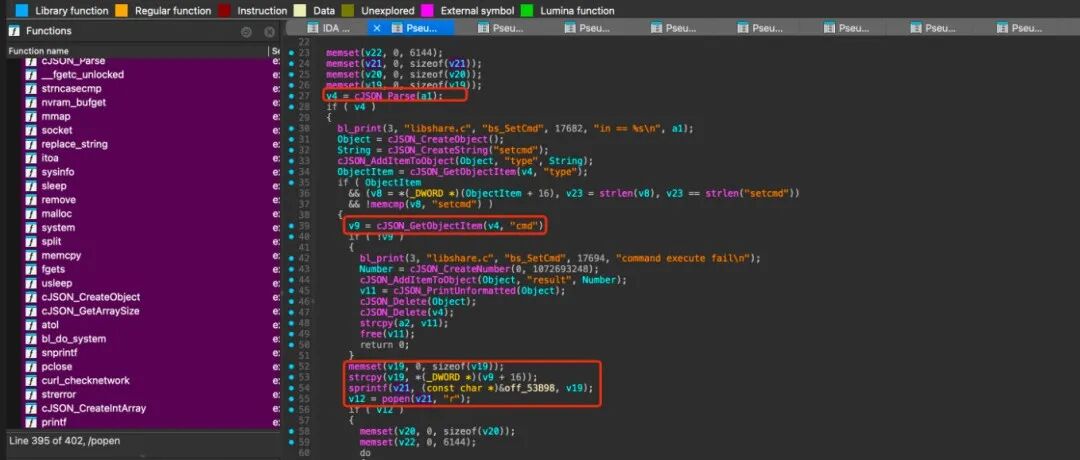Click the function icon beside itoa
This screenshot has width=1080, height=460.
pyautogui.click(x=30, y=158)
